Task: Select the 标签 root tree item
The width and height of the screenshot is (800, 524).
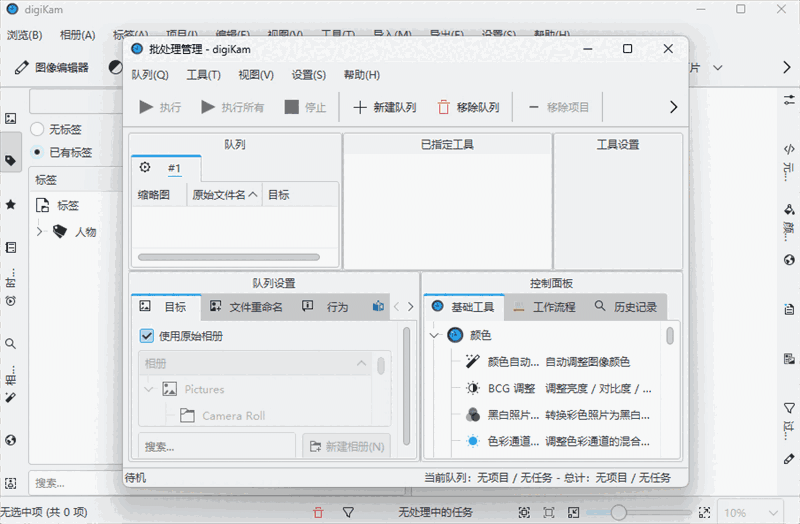Action: (x=58, y=206)
